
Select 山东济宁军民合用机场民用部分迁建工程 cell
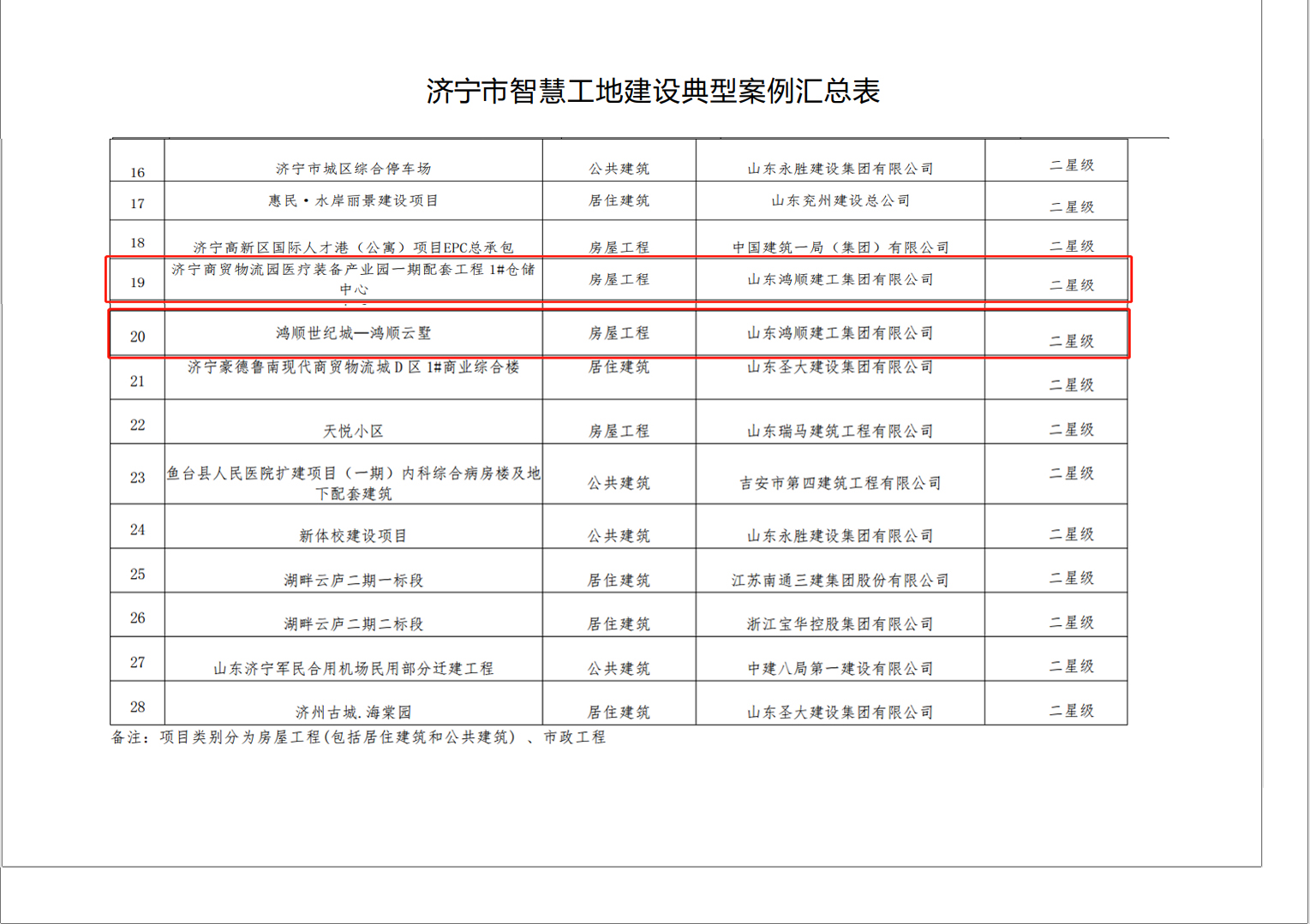(x=353, y=669)
